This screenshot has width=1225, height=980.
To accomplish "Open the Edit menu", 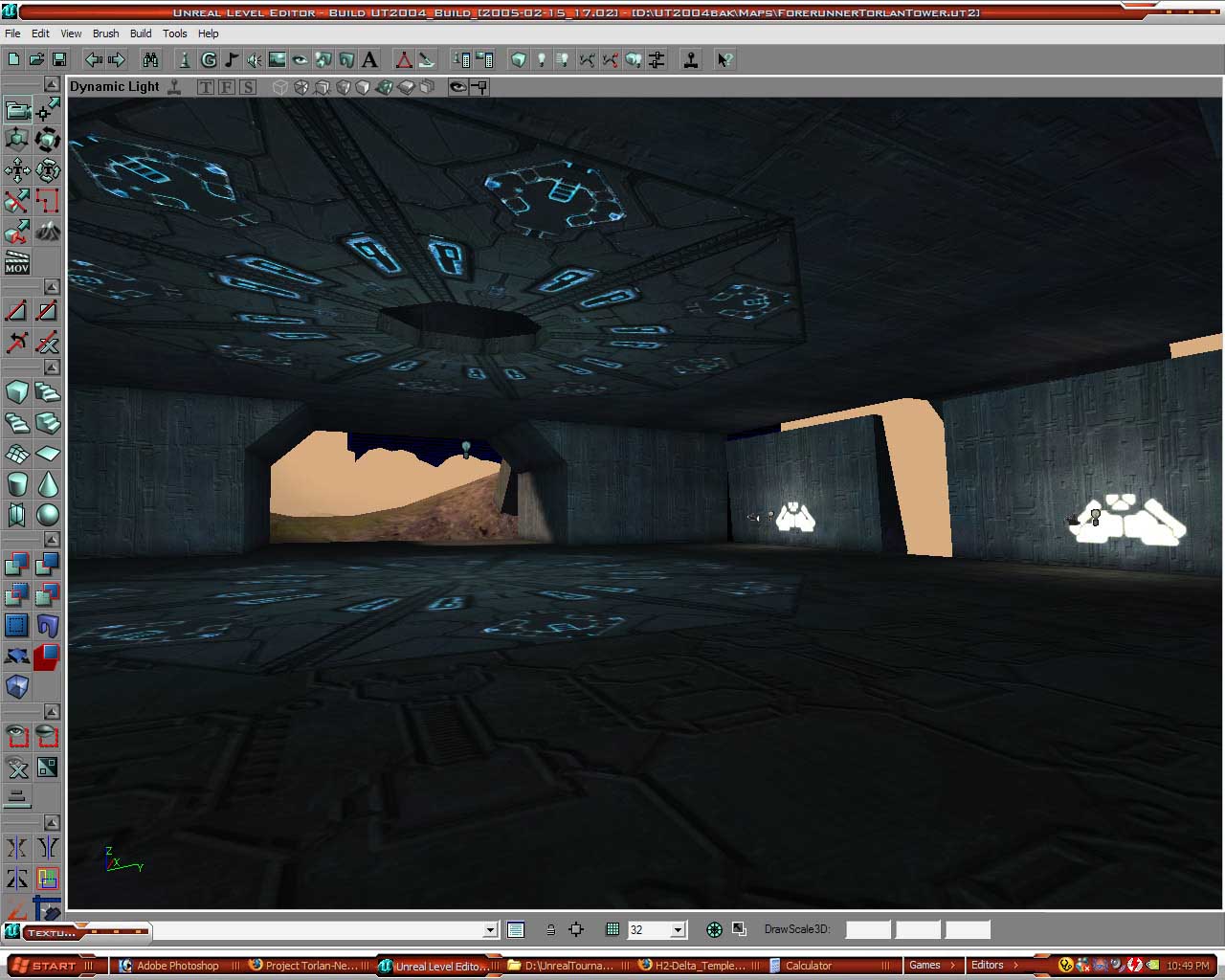I will click(x=40, y=33).
